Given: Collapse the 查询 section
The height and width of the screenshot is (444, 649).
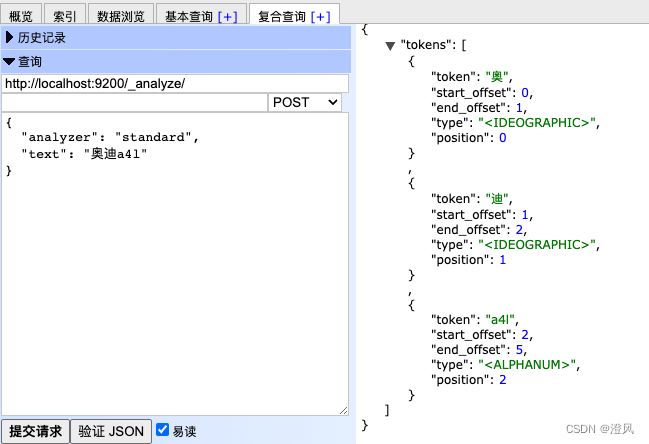Looking at the screenshot, I should click(x=176, y=62).
